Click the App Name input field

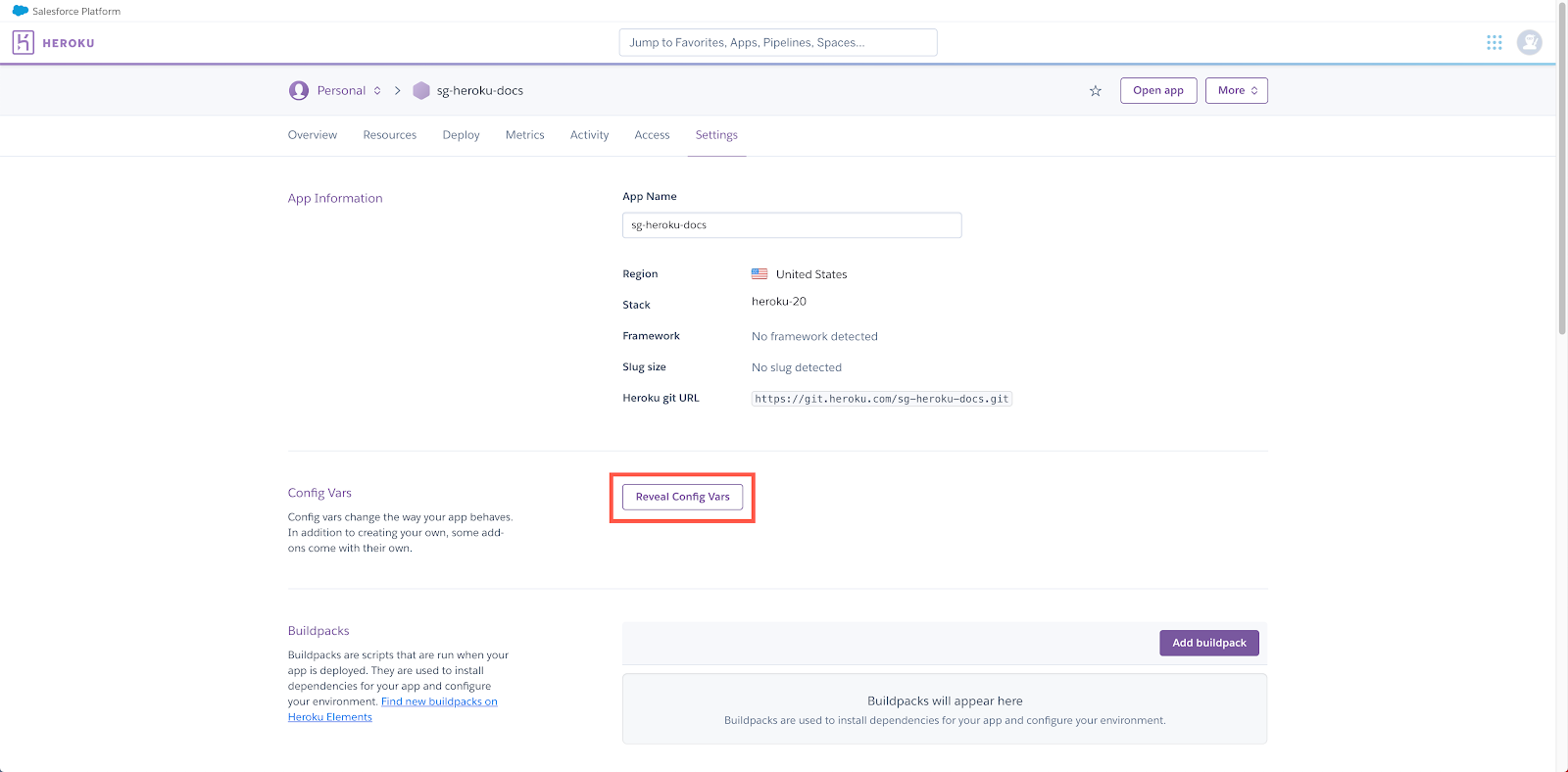[x=792, y=225]
